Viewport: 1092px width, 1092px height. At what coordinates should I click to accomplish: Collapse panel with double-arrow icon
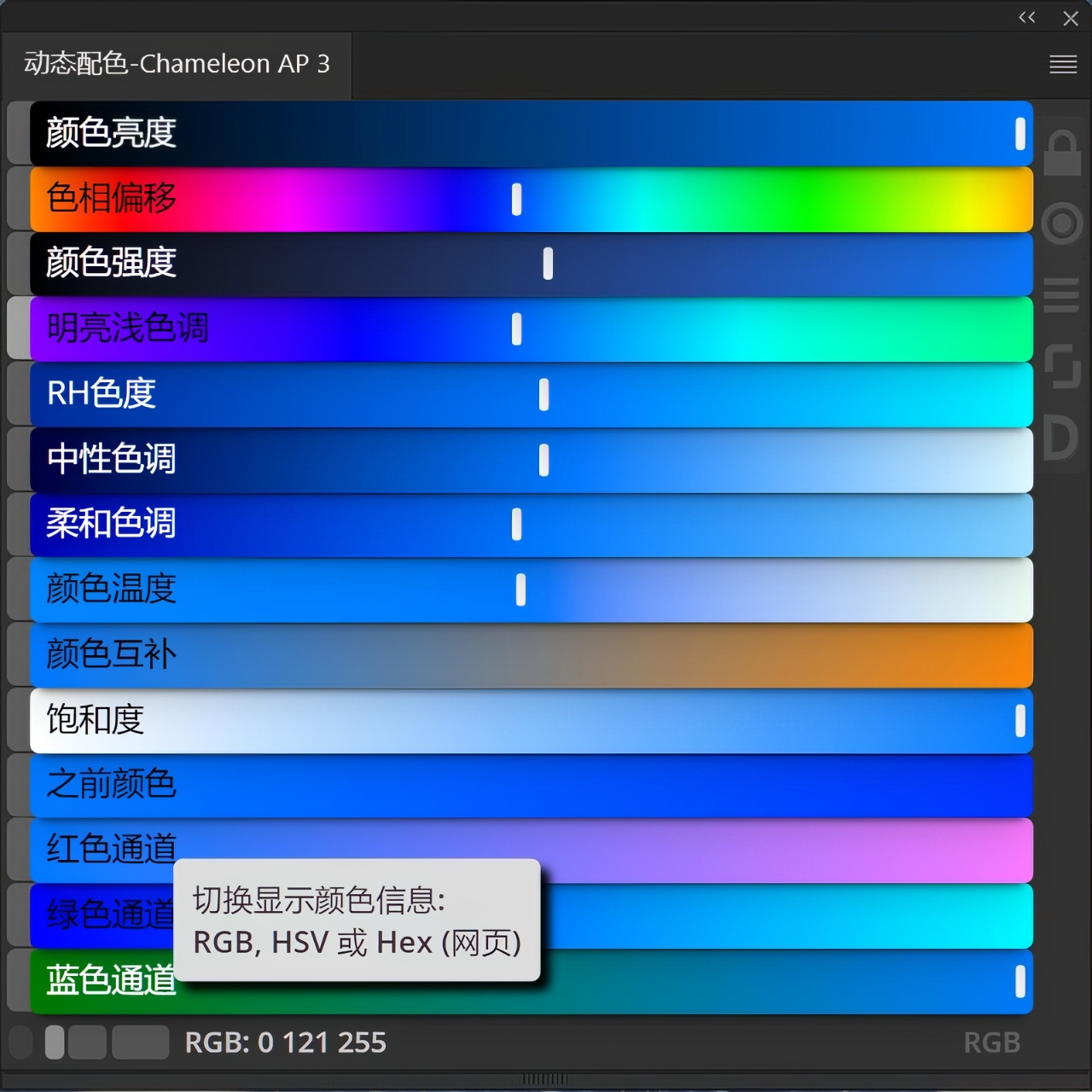tap(1026, 18)
